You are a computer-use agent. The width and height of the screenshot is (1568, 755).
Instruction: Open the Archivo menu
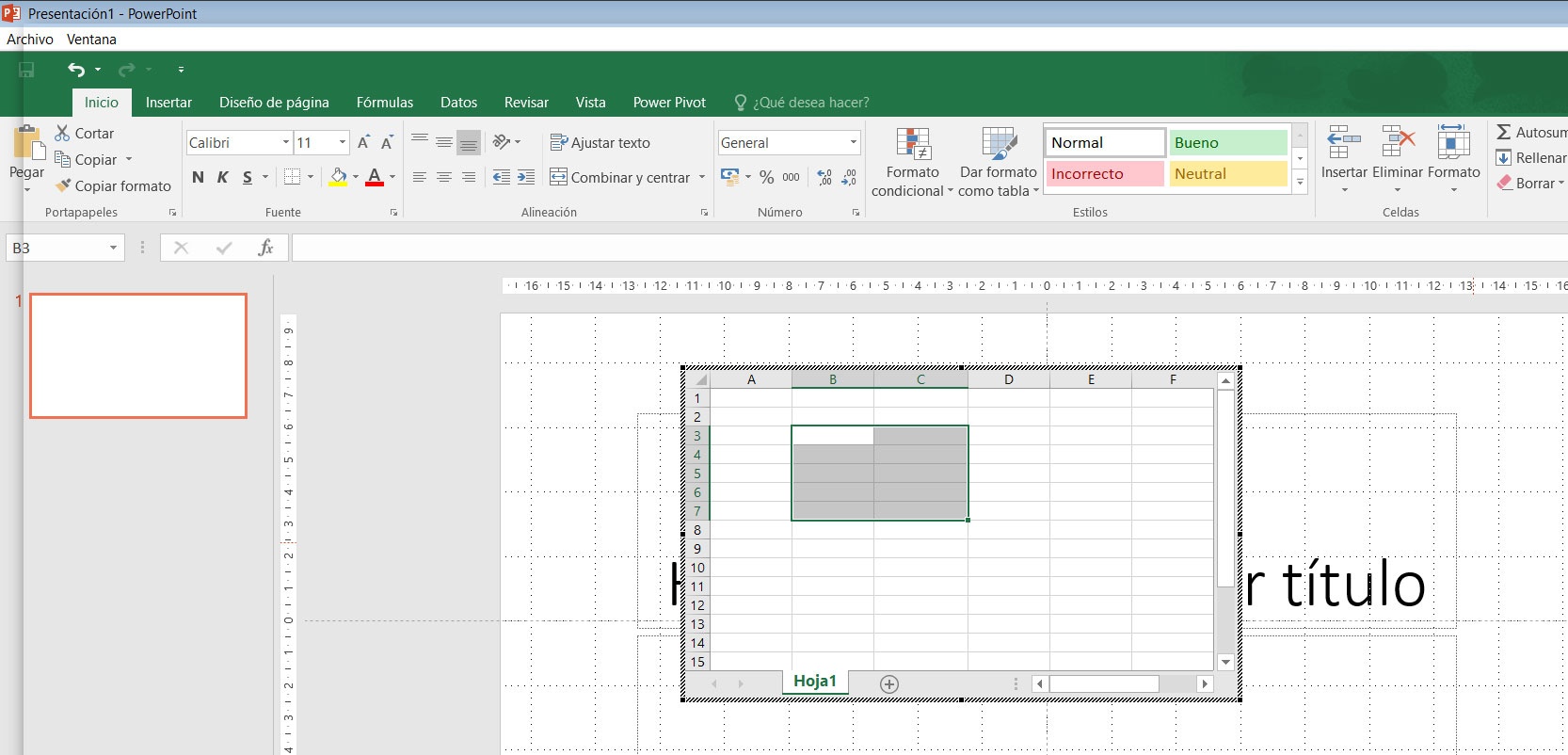tap(30, 40)
